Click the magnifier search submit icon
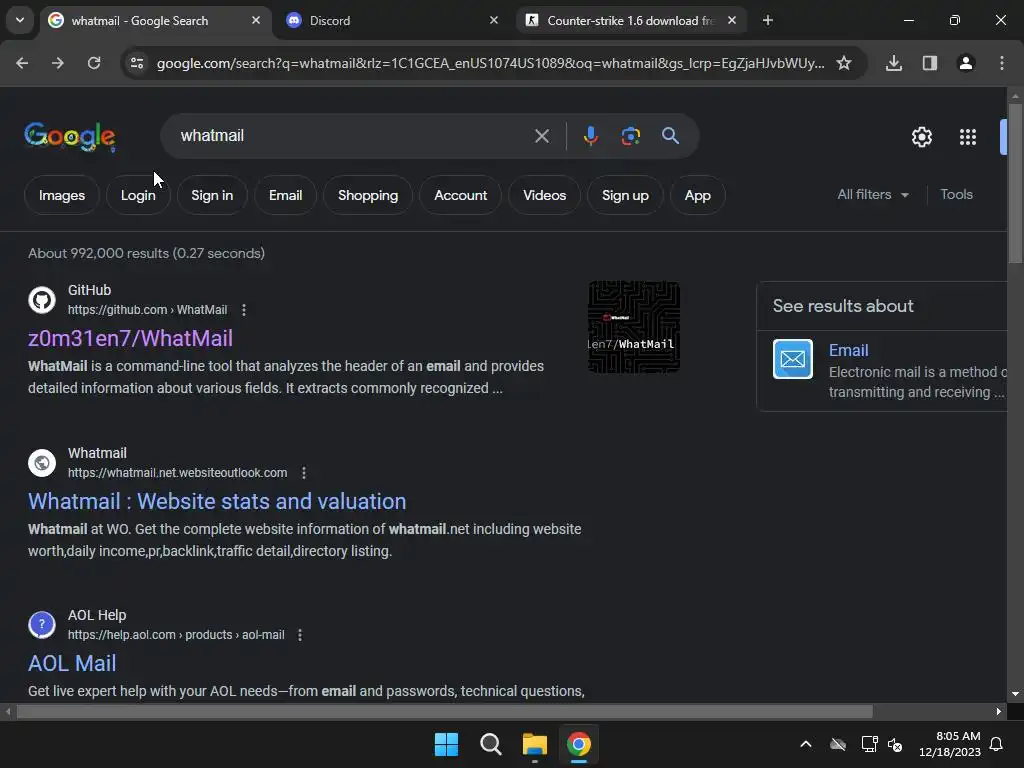This screenshot has width=1024, height=768. 670,136
